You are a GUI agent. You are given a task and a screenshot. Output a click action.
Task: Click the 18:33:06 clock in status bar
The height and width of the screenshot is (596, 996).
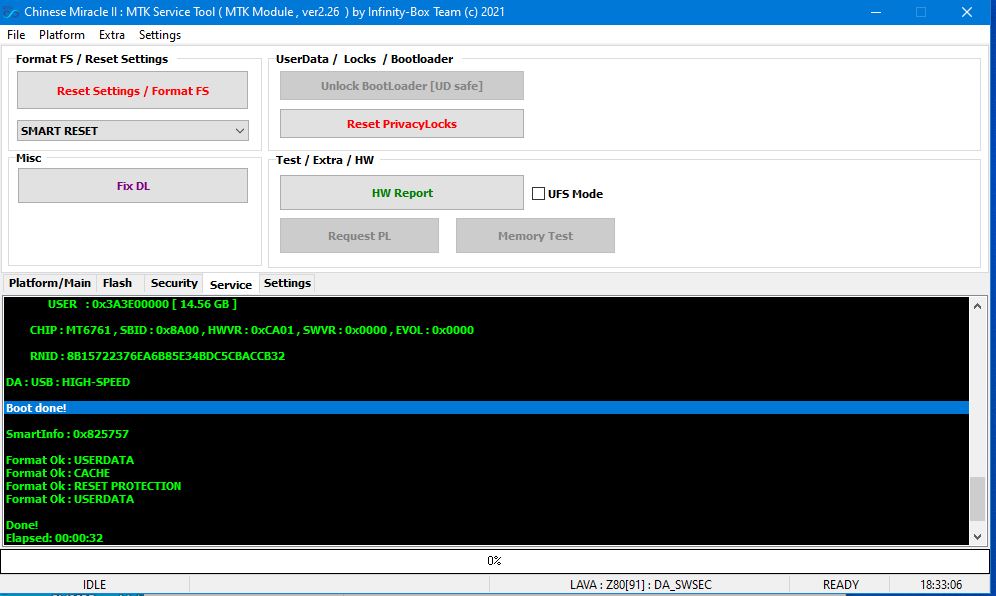(x=941, y=585)
